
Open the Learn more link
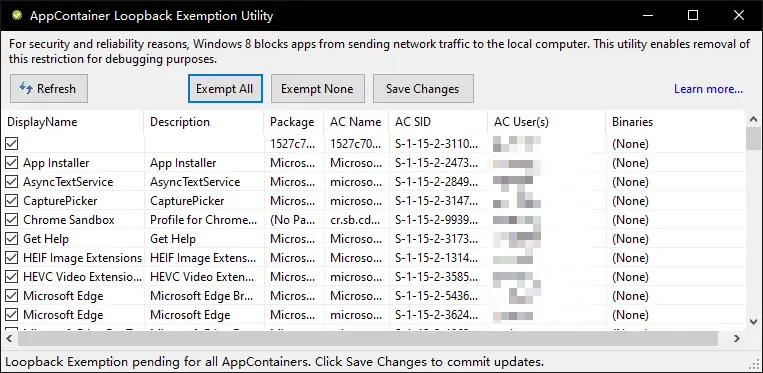(x=708, y=89)
